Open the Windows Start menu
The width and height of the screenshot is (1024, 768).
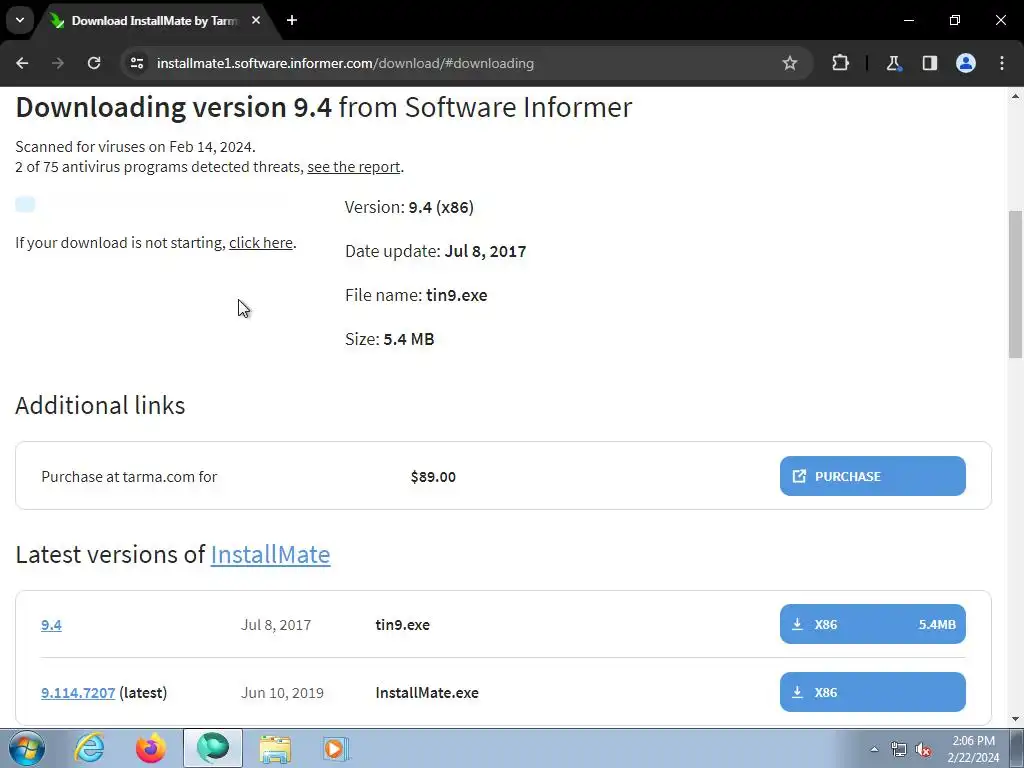click(27, 748)
